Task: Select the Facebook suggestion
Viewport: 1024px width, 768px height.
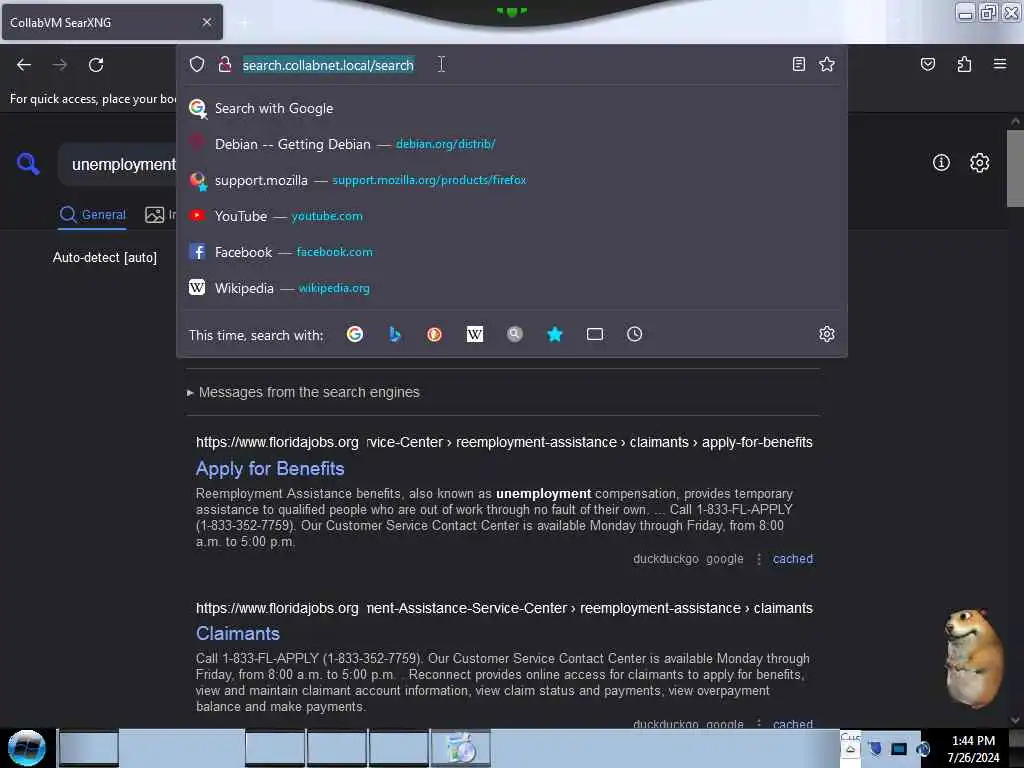Action: [x=512, y=252]
